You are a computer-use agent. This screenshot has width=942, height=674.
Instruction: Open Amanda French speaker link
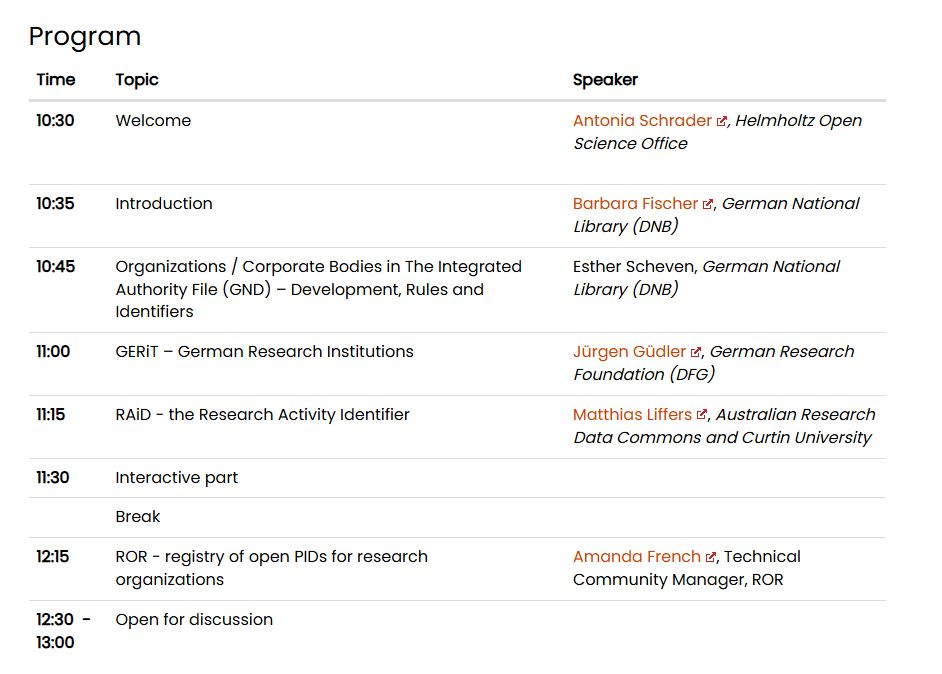(x=637, y=557)
